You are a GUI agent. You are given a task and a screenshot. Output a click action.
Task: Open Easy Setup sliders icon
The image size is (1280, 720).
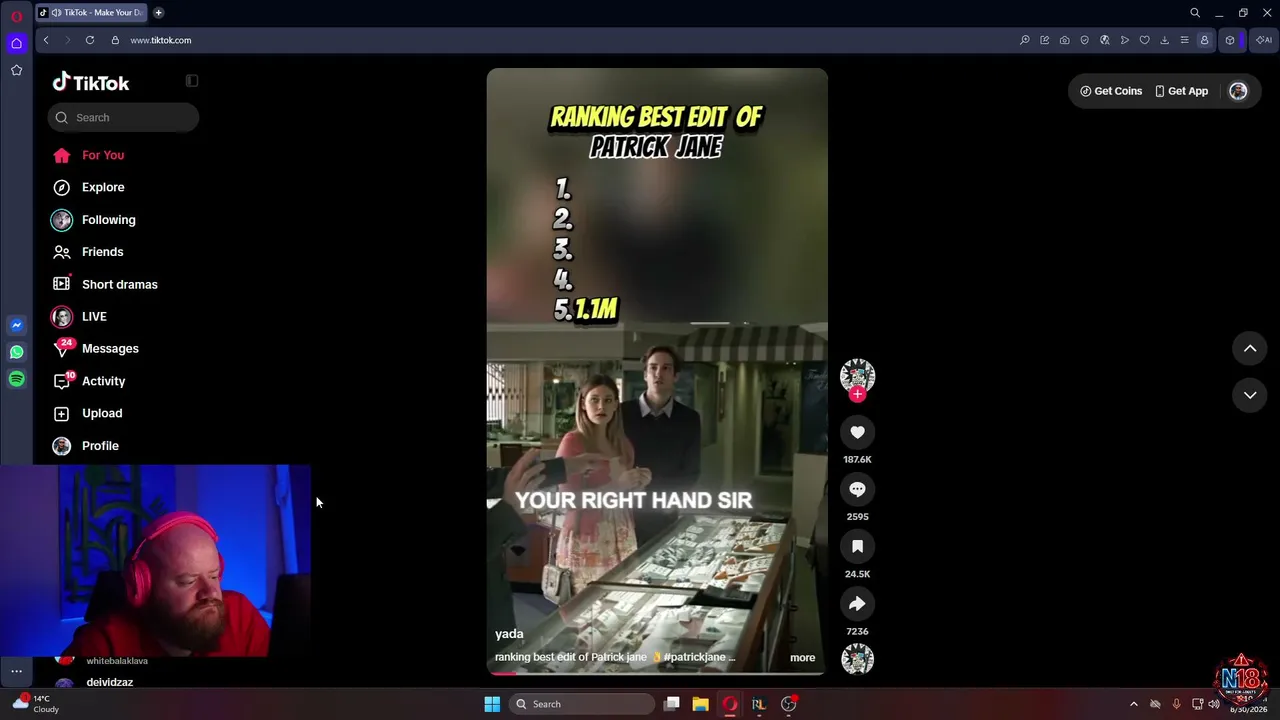1185,40
